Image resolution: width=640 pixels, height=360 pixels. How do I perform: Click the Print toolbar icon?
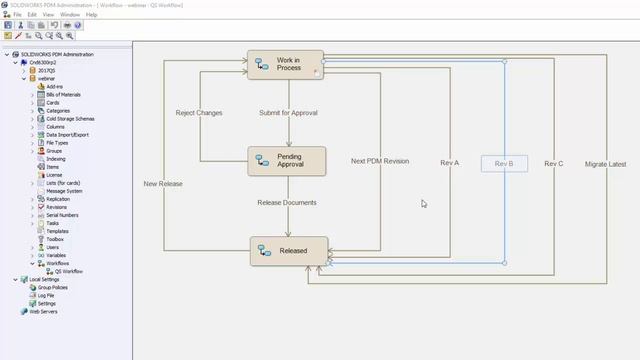[x=67, y=25]
